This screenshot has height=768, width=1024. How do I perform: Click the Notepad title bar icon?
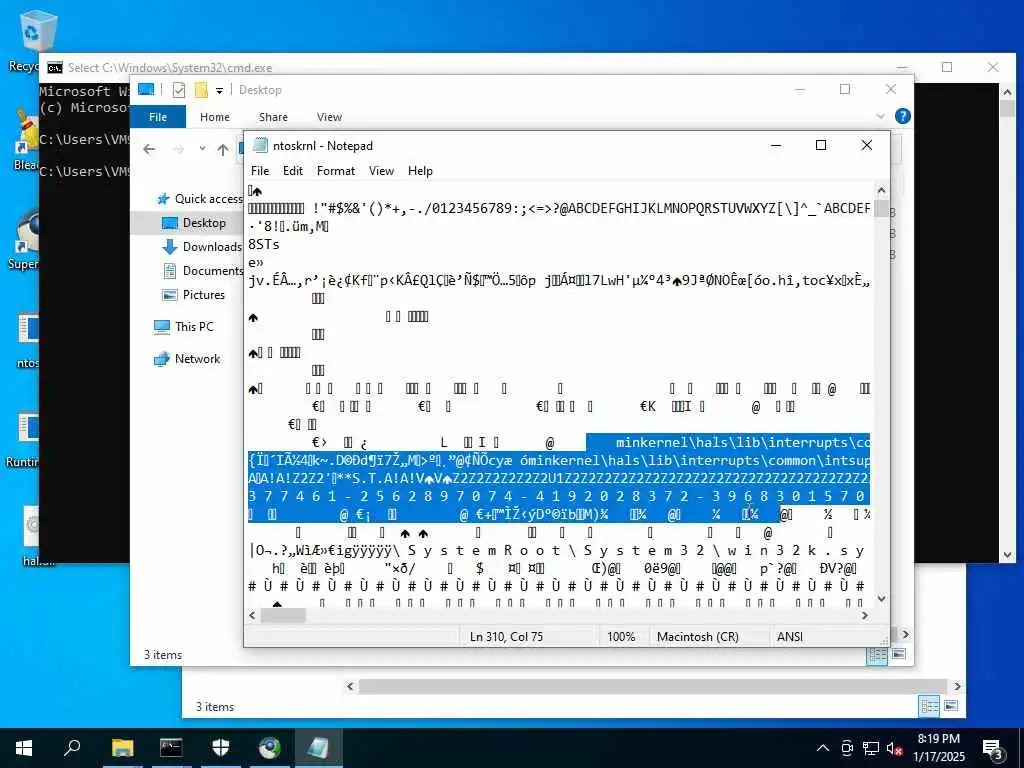click(x=261, y=145)
